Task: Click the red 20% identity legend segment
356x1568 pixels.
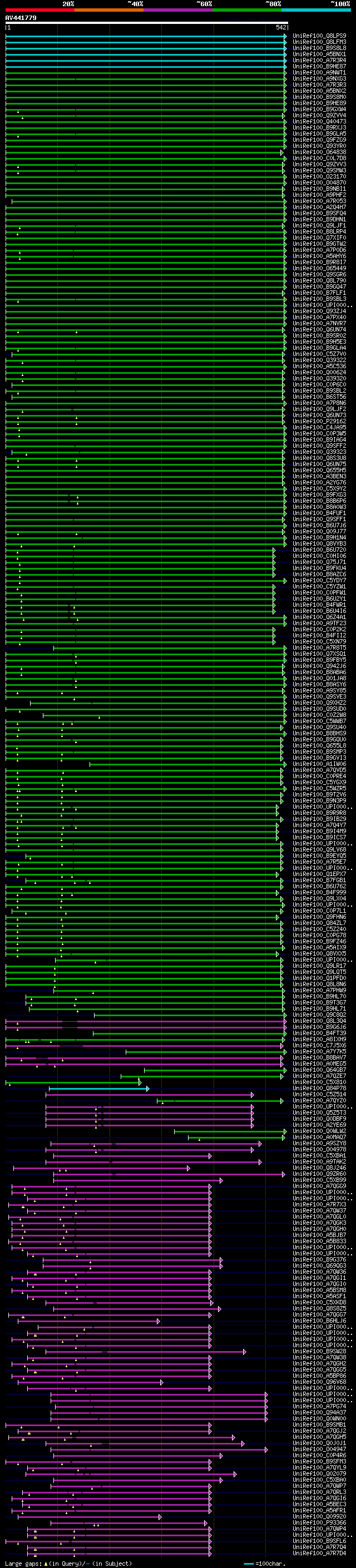Action: tap(39, 11)
